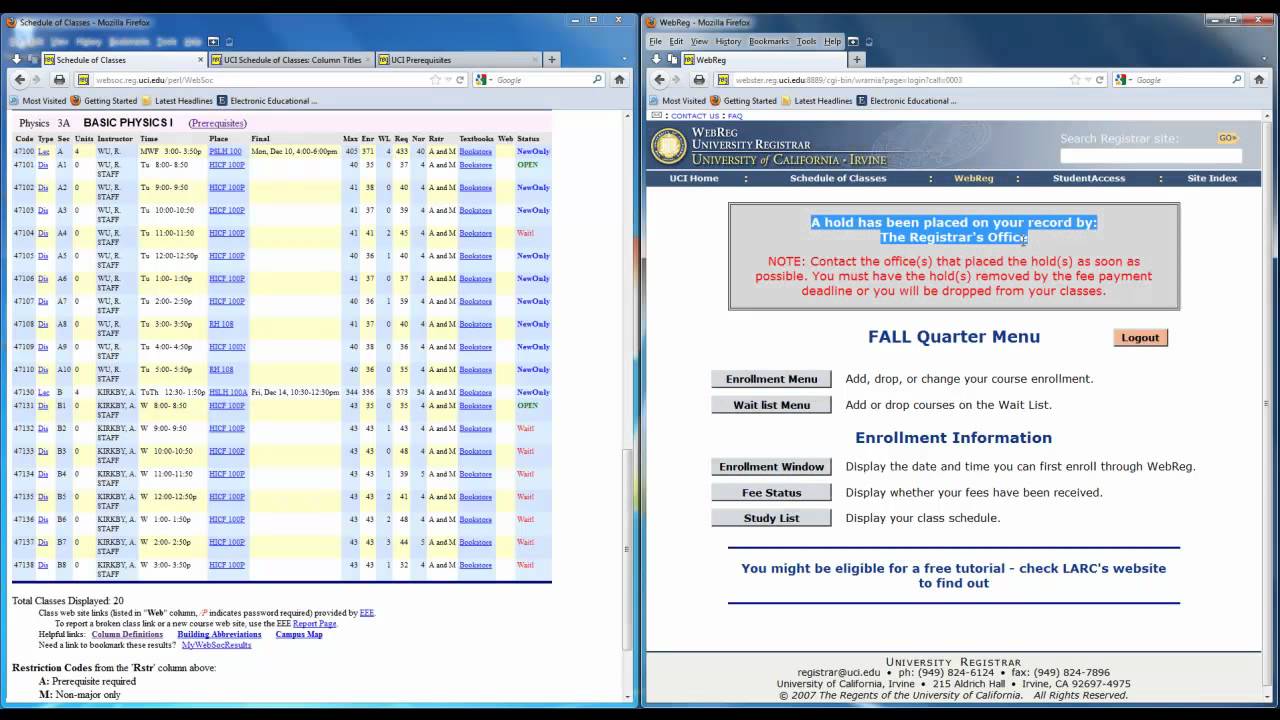
Task: Click the Enrollment Window button
Action: click(x=771, y=467)
